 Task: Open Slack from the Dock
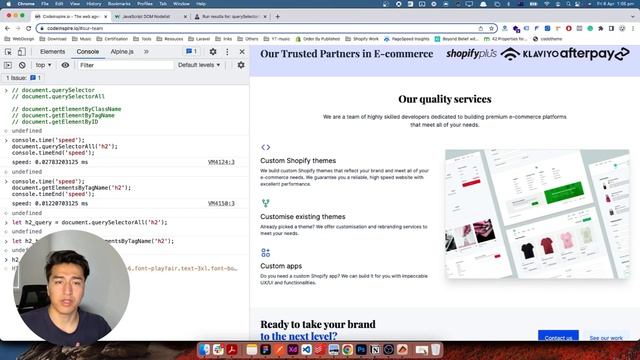(218, 349)
